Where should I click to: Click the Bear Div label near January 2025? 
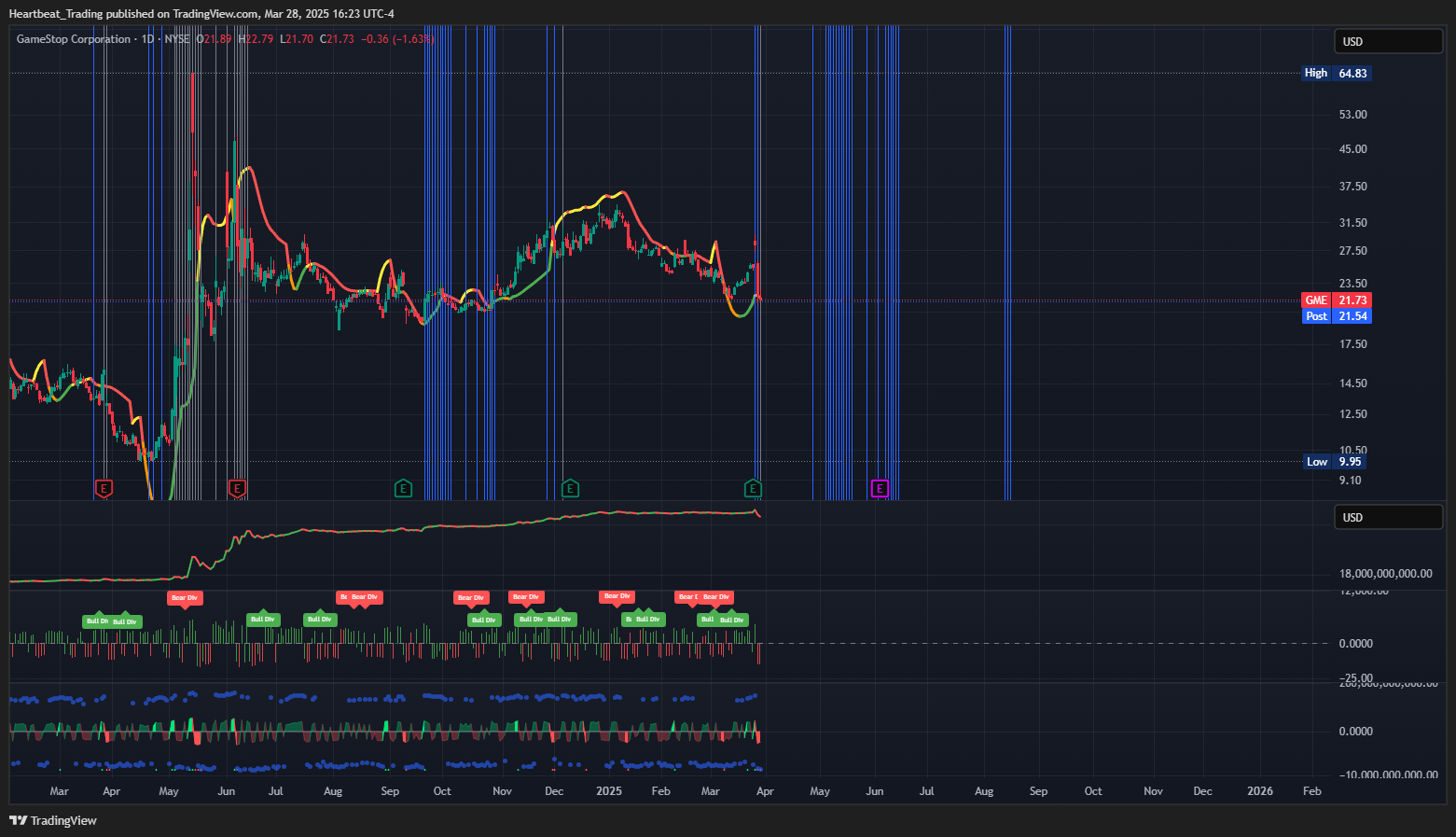[x=617, y=596]
